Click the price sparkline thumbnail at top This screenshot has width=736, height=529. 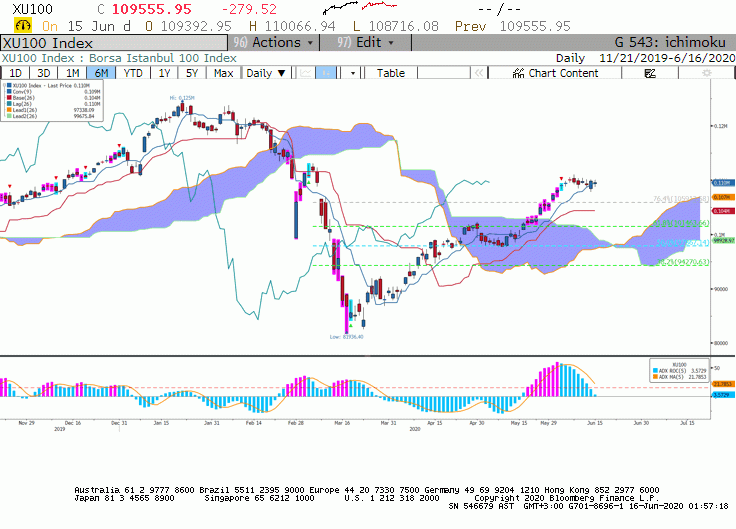(x=360, y=8)
